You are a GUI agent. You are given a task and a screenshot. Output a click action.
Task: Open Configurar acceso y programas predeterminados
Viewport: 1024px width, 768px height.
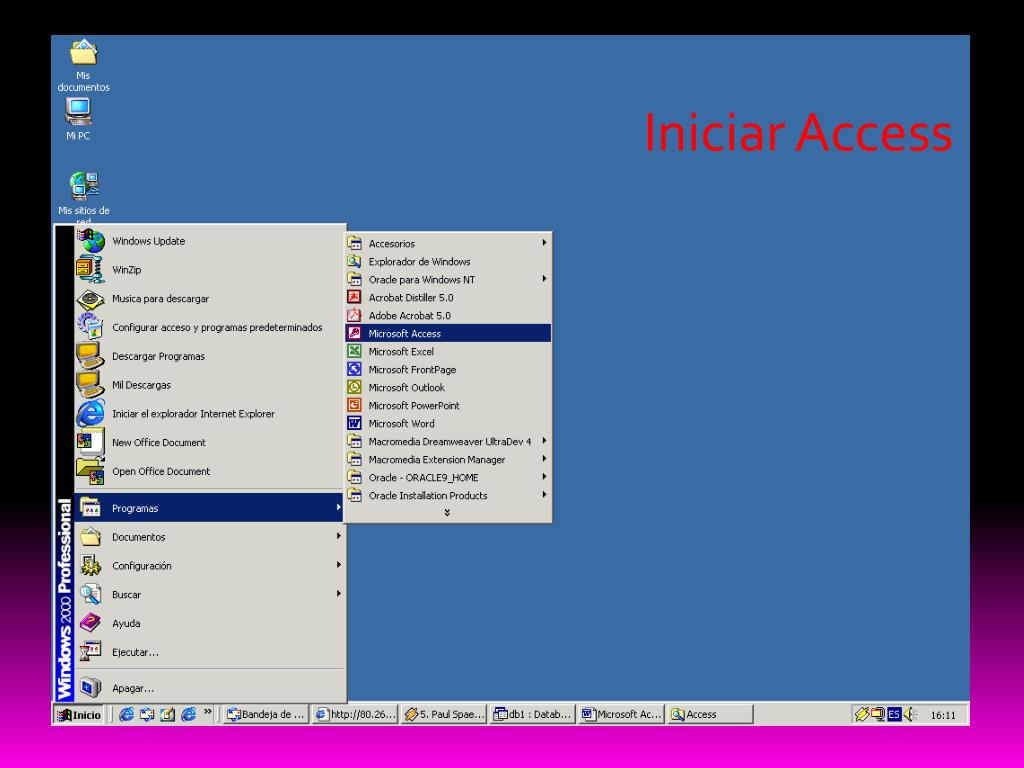pos(209,327)
